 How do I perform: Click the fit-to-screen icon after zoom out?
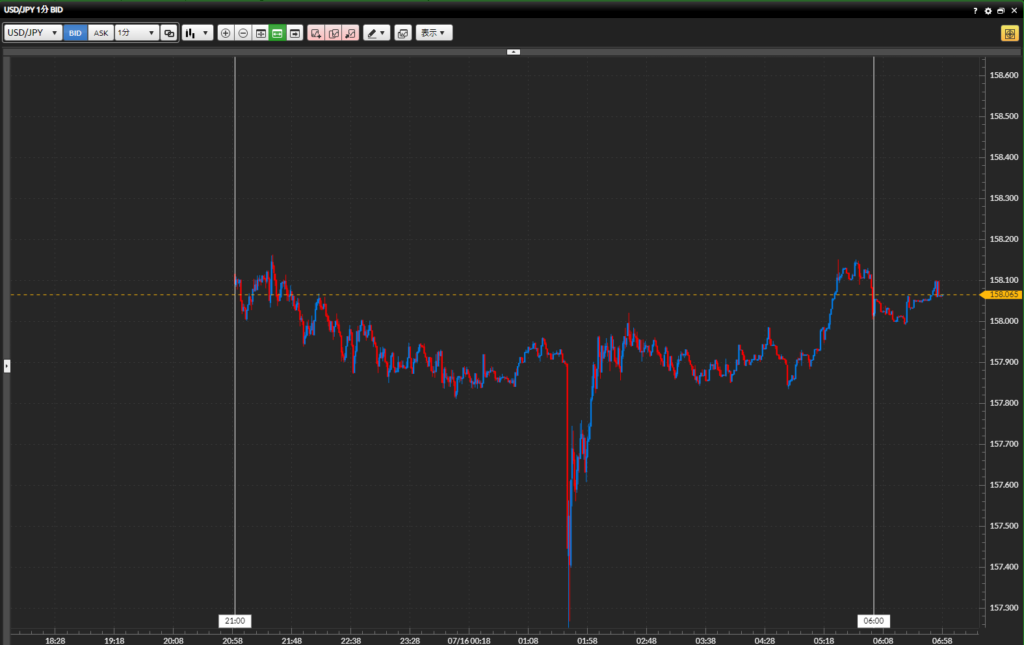260,33
